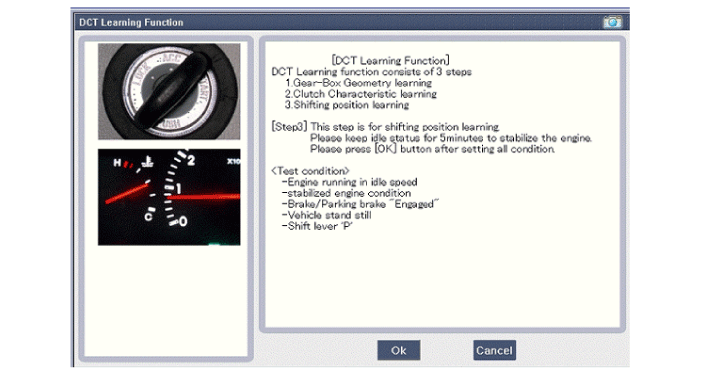
Task: Click the ignition key switch image
Action: [x=169, y=91]
